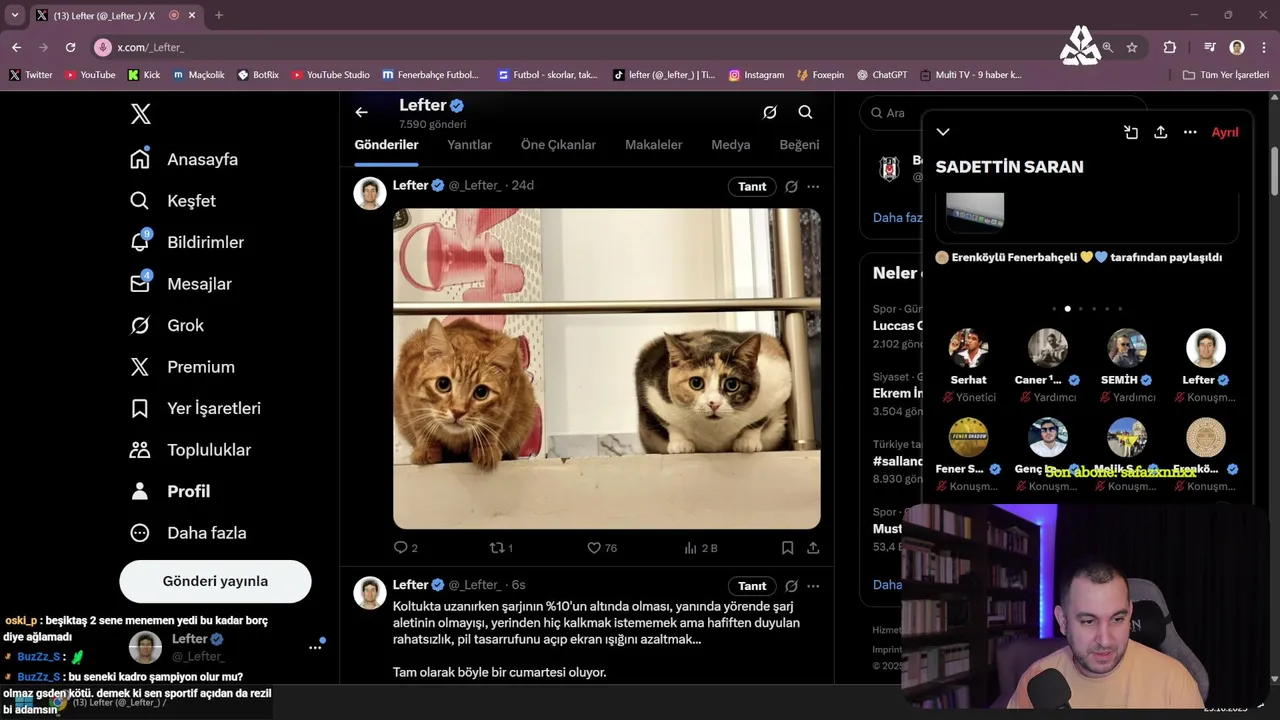The image size is (1280, 720).
Task: Open Grok icon on the 6s post
Action: coord(791,586)
